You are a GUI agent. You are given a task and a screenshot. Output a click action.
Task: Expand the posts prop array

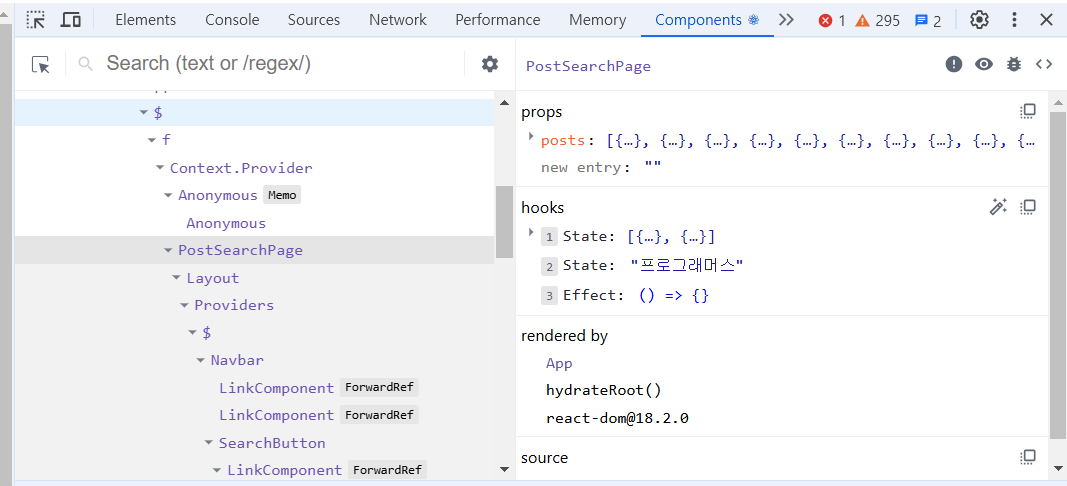click(531, 137)
